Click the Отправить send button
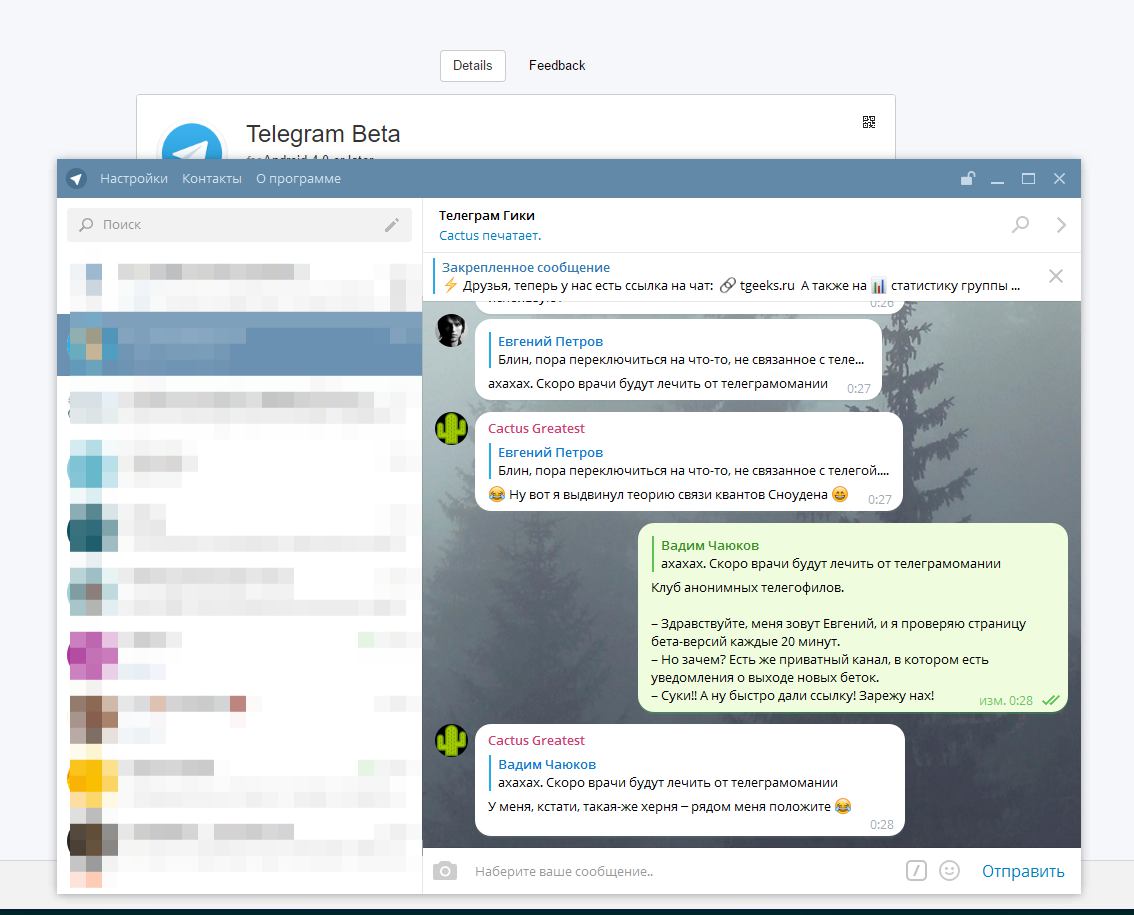 coord(1023,872)
